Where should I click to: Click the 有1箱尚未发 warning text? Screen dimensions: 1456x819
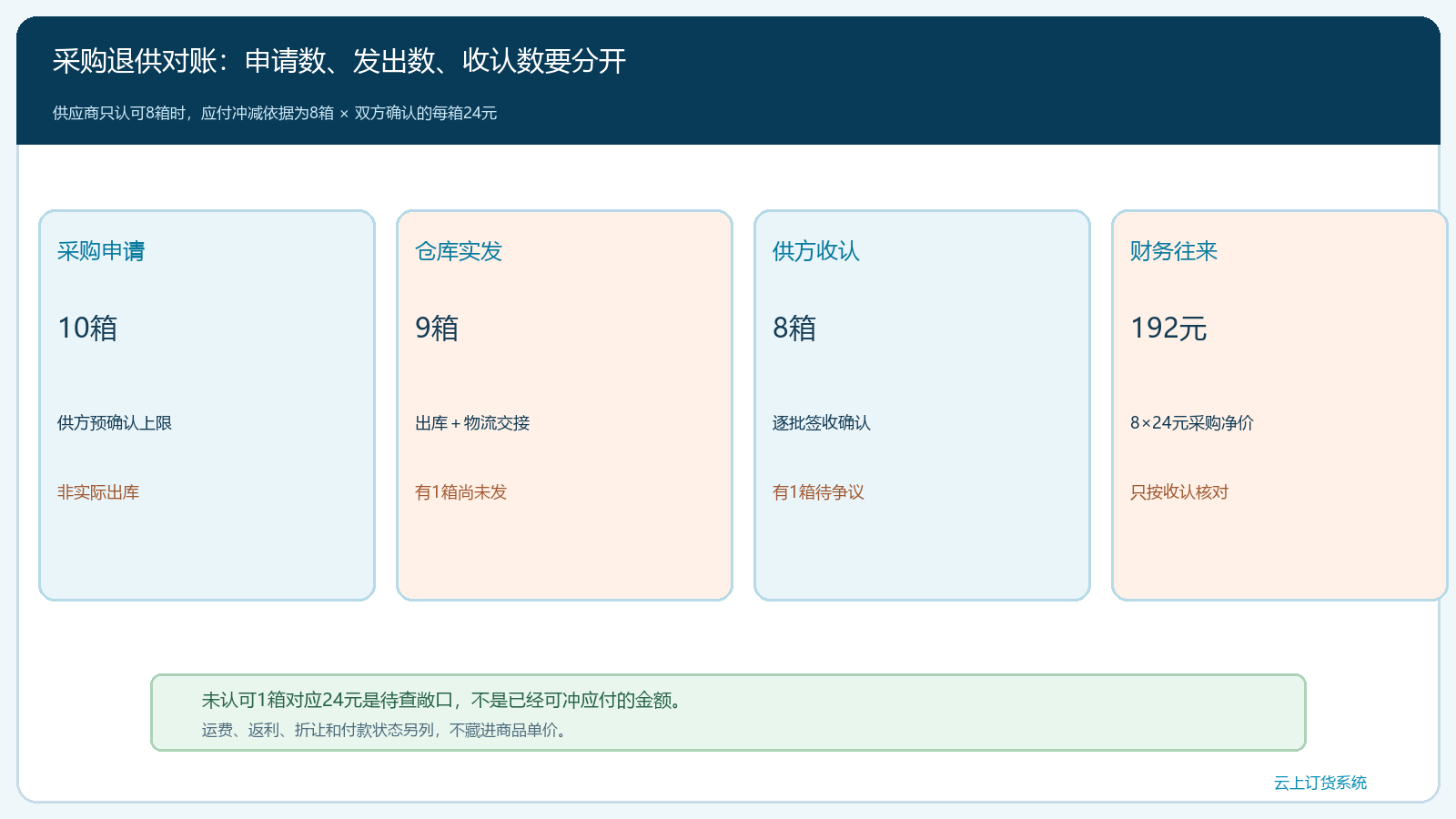coord(460,492)
